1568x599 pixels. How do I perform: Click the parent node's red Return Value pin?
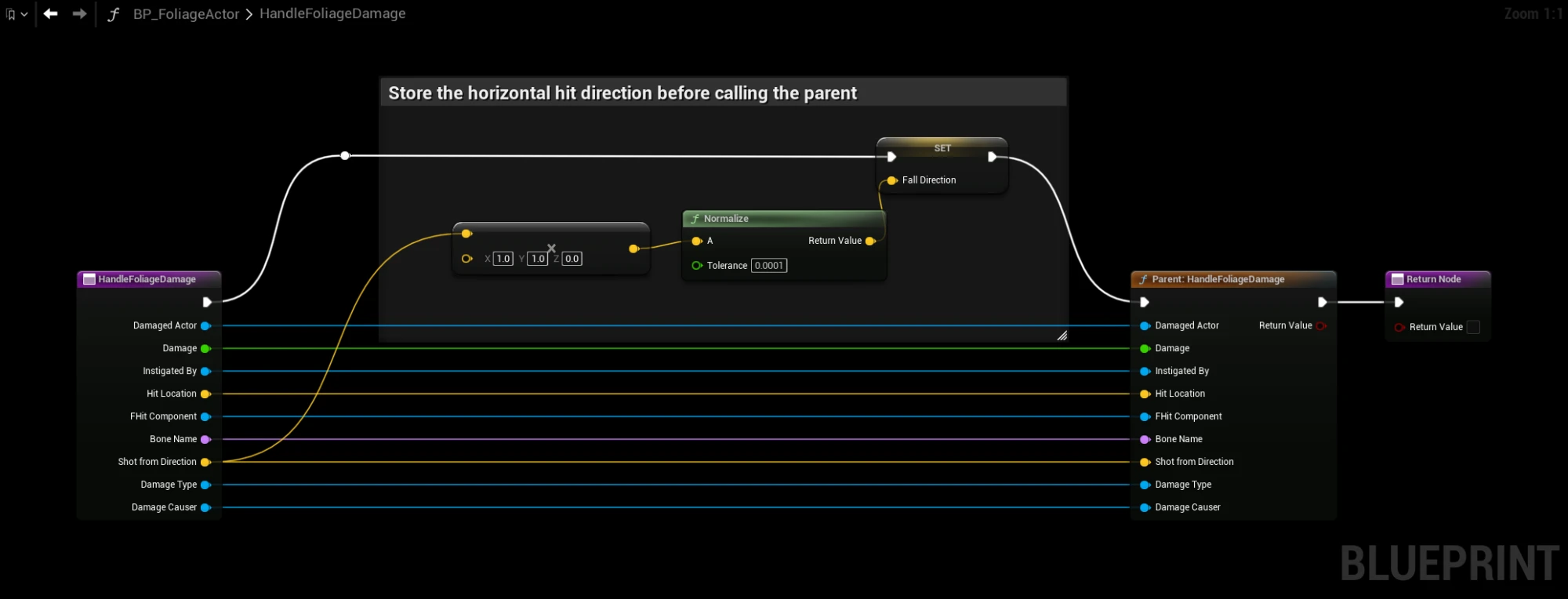(x=1322, y=325)
